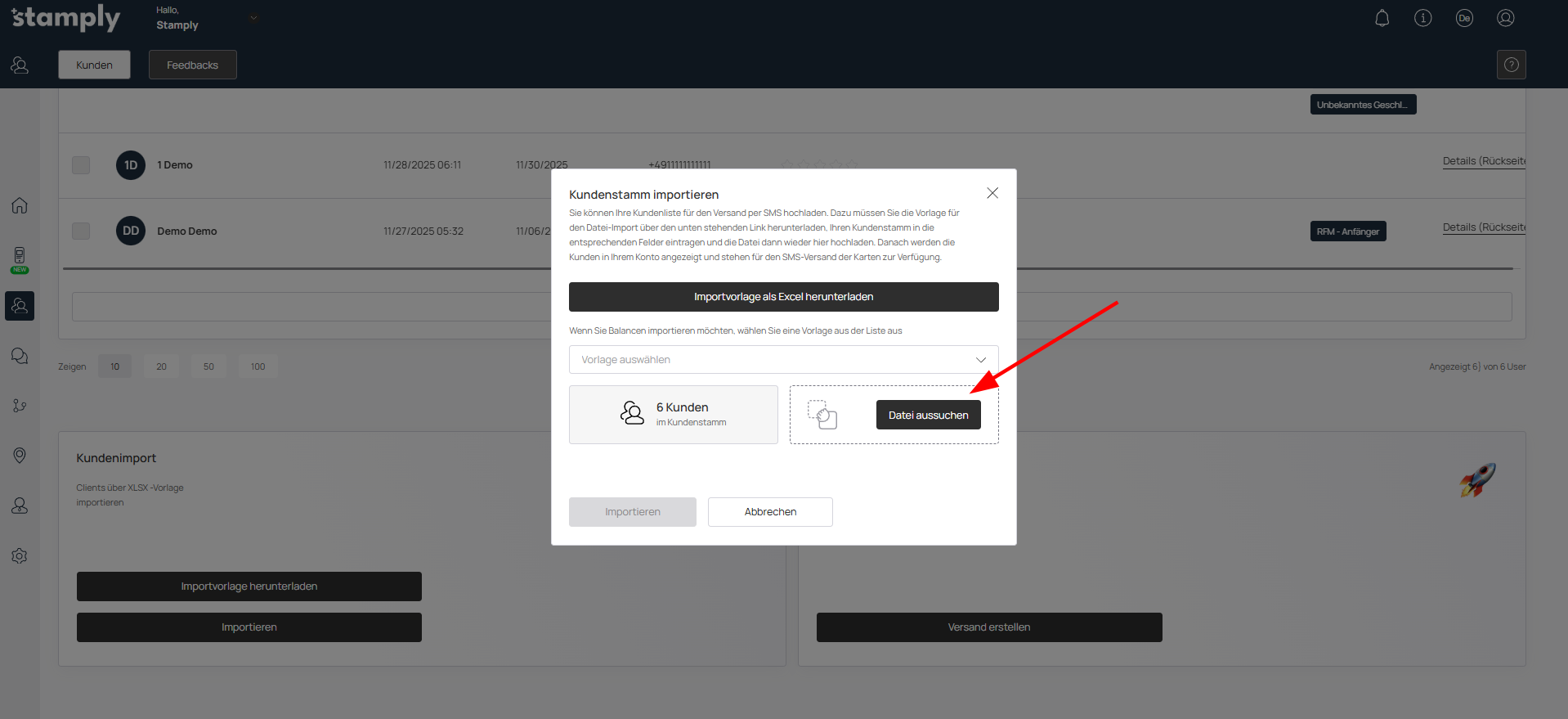Check the box for 1 Demo customer
1568x719 pixels.
81,165
